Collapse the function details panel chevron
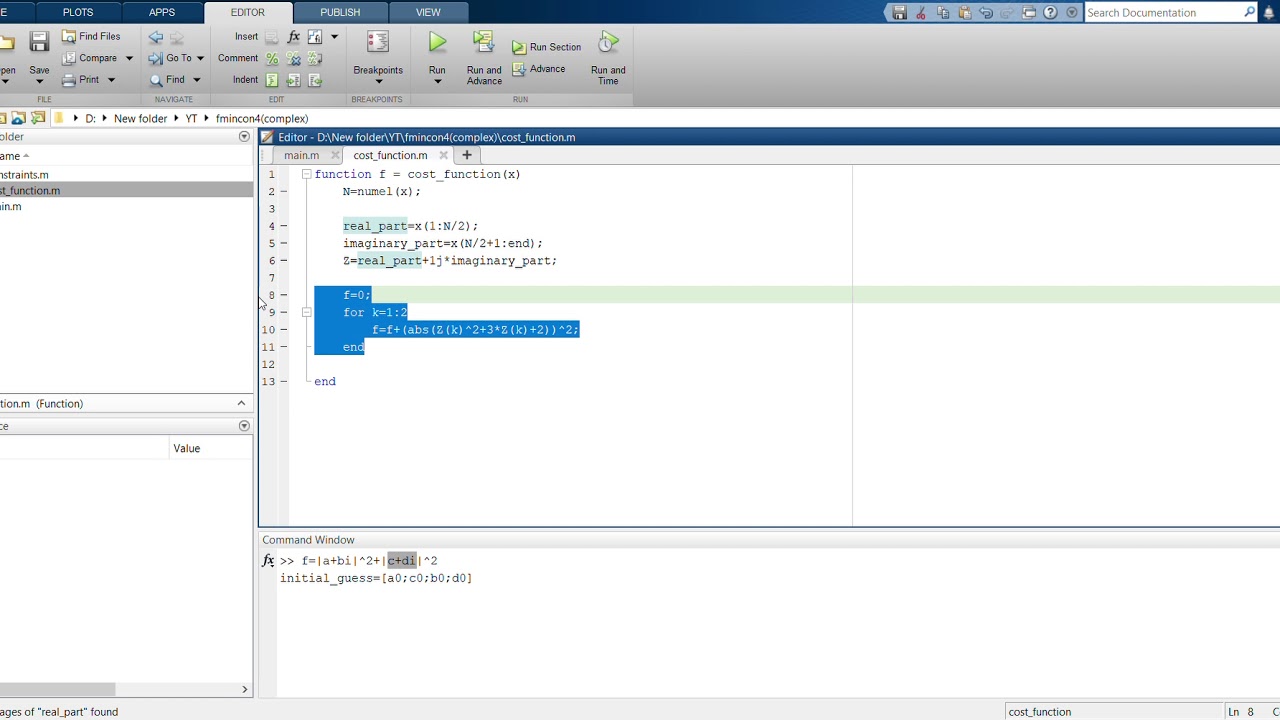Image resolution: width=1280 pixels, height=720 pixels. pos(241,403)
